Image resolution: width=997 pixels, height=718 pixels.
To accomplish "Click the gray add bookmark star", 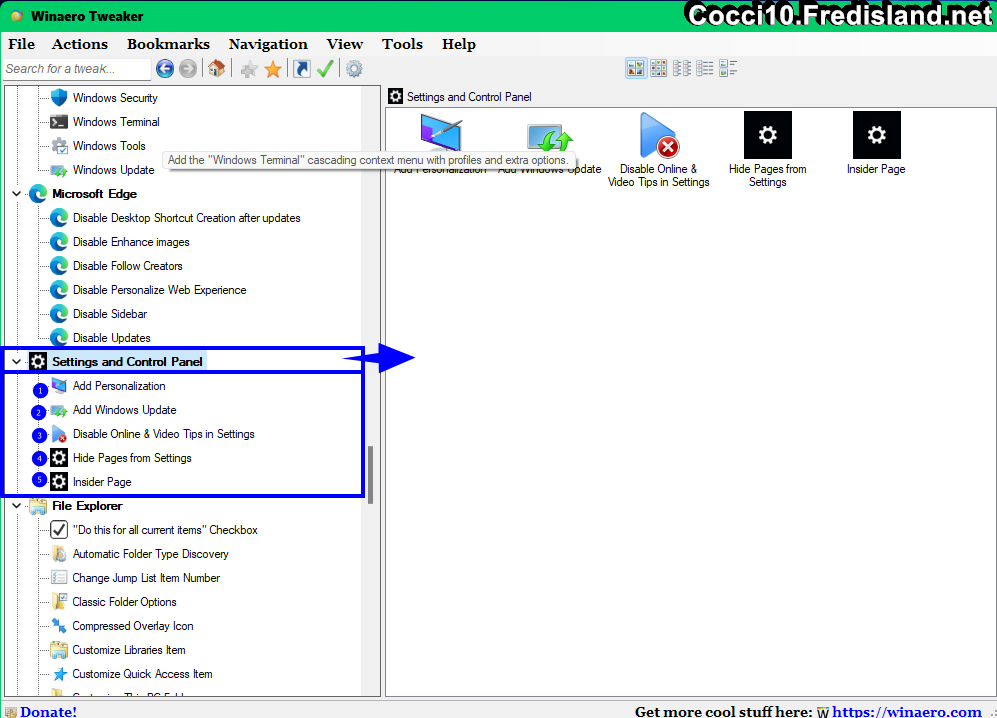I will point(249,69).
